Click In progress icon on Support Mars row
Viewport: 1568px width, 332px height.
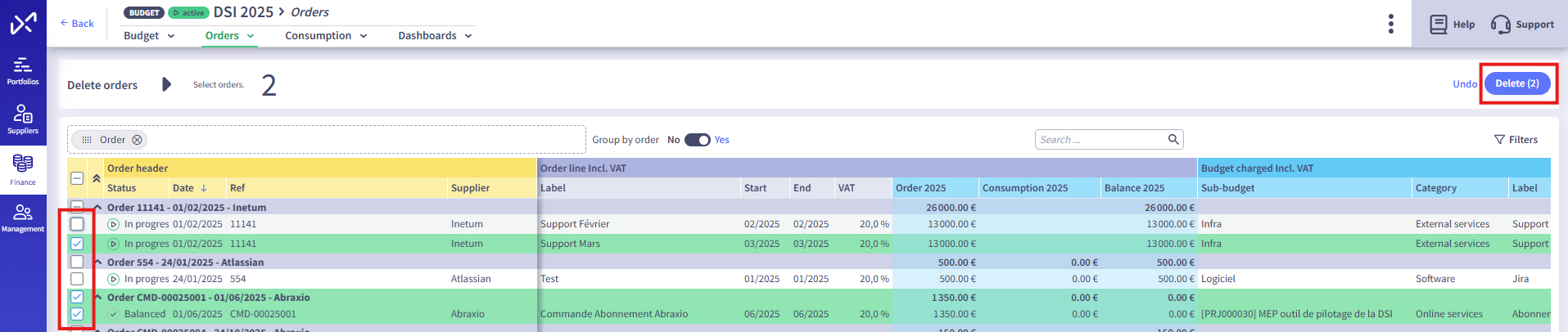click(x=114, y=244)
